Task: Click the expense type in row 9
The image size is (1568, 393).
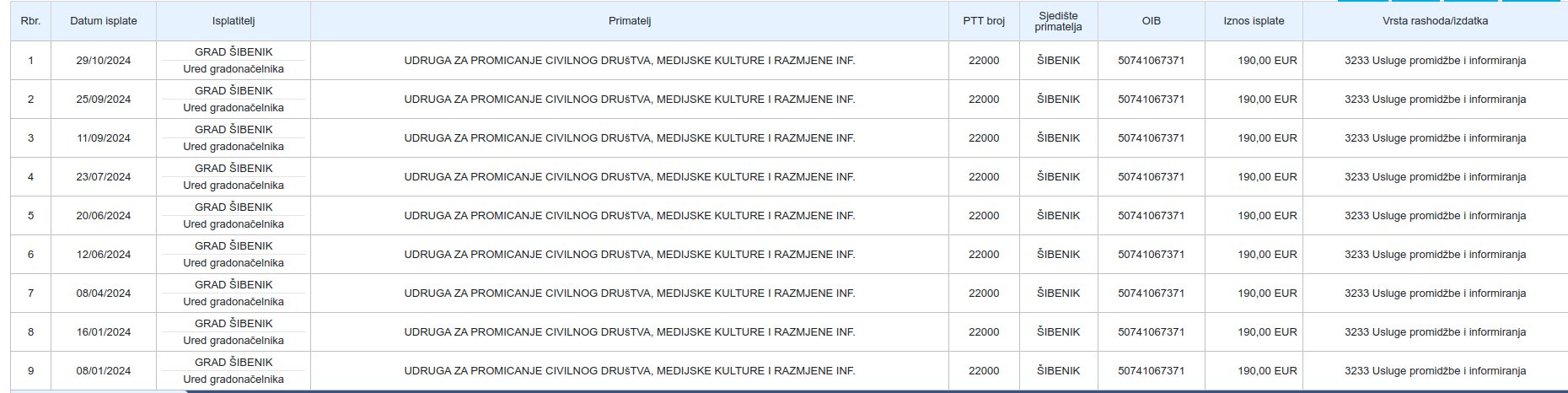Action: pyautogui.click(x=1435, y=371)
